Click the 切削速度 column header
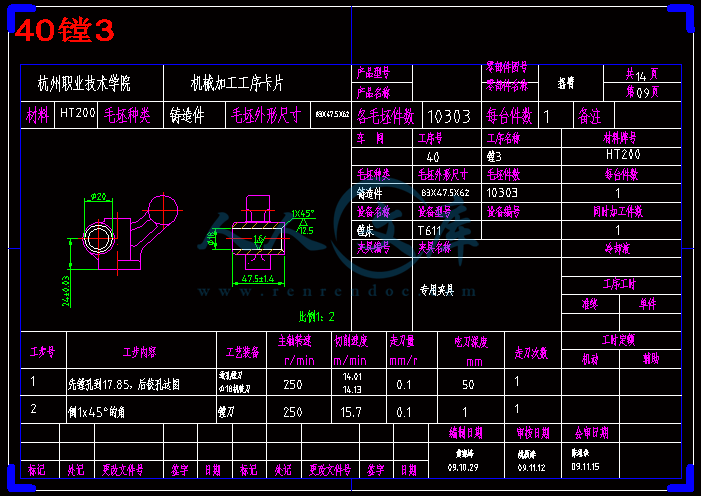This screenshot has width=701, height=496. click(x=351, y=341)
